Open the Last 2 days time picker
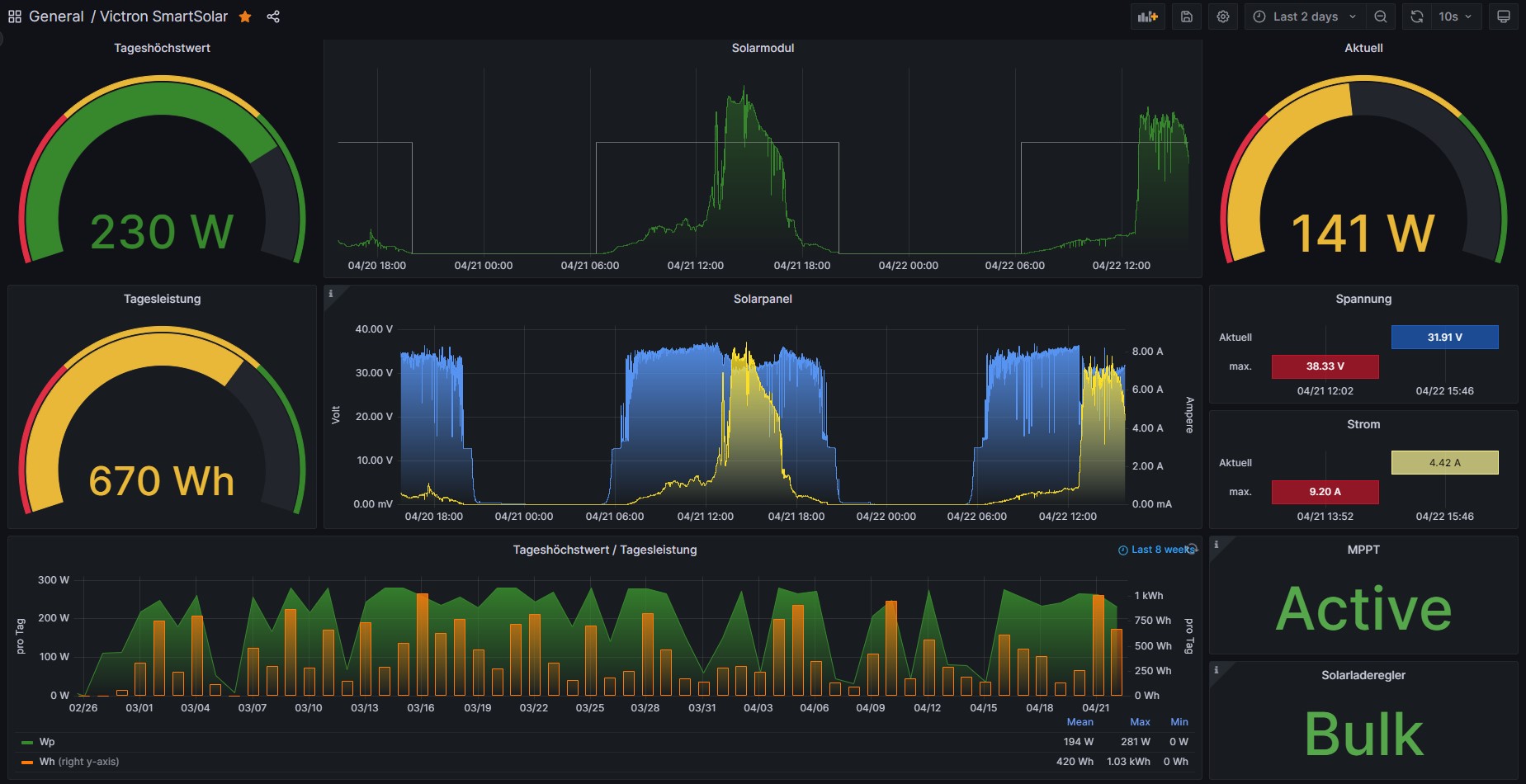 (1305, 17)
